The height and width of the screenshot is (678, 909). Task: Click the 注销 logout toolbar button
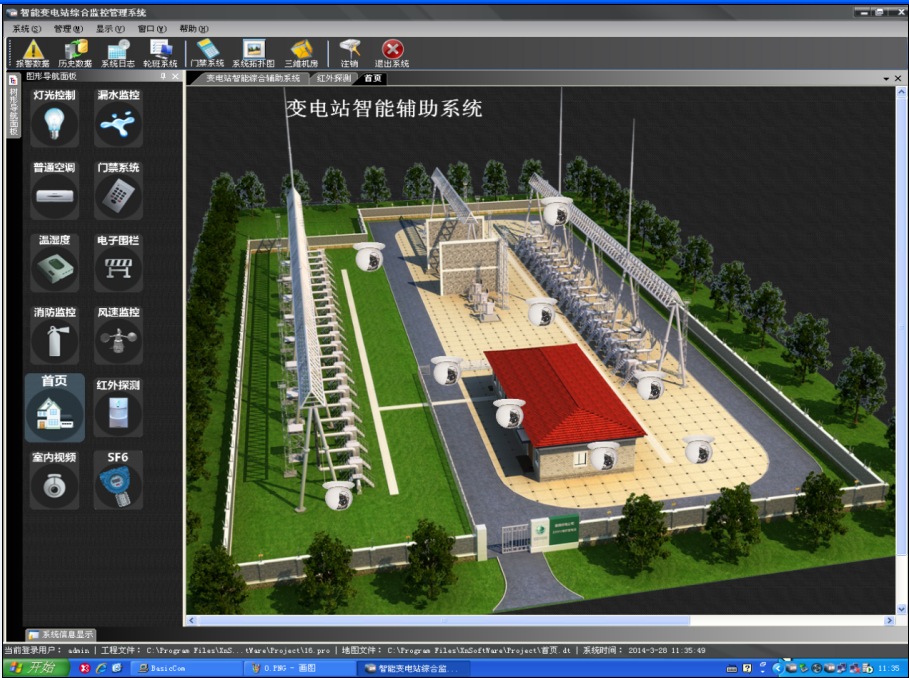coord(349,52)
